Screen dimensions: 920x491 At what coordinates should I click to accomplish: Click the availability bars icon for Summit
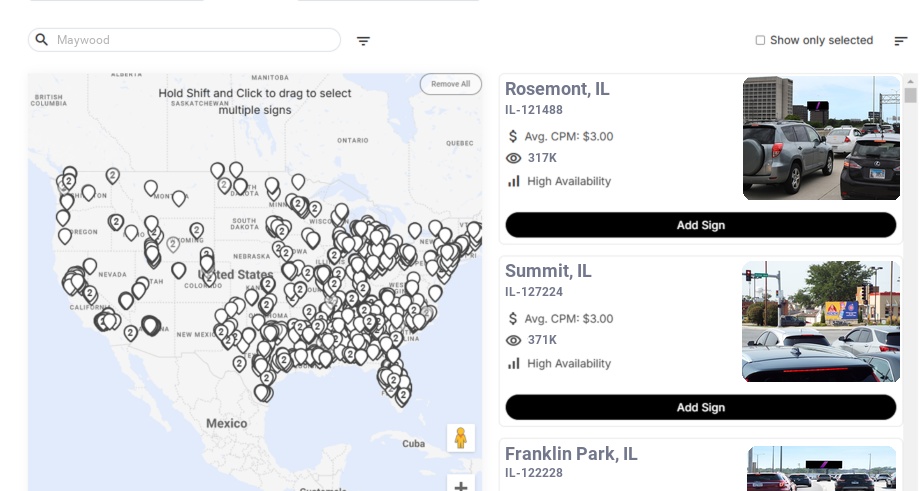[514, 363]
